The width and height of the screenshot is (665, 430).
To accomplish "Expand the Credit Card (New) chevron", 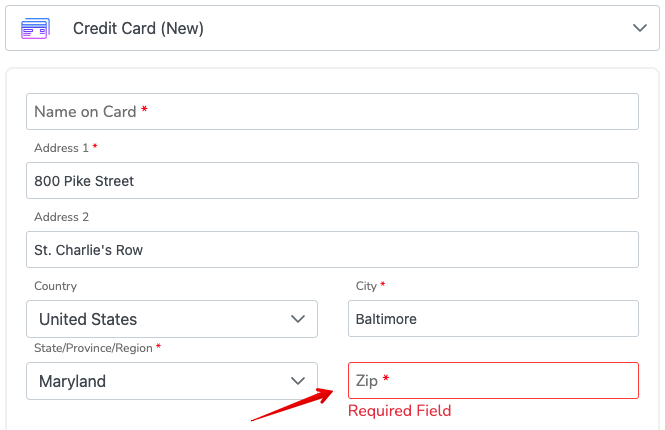I will coord(640,28).
